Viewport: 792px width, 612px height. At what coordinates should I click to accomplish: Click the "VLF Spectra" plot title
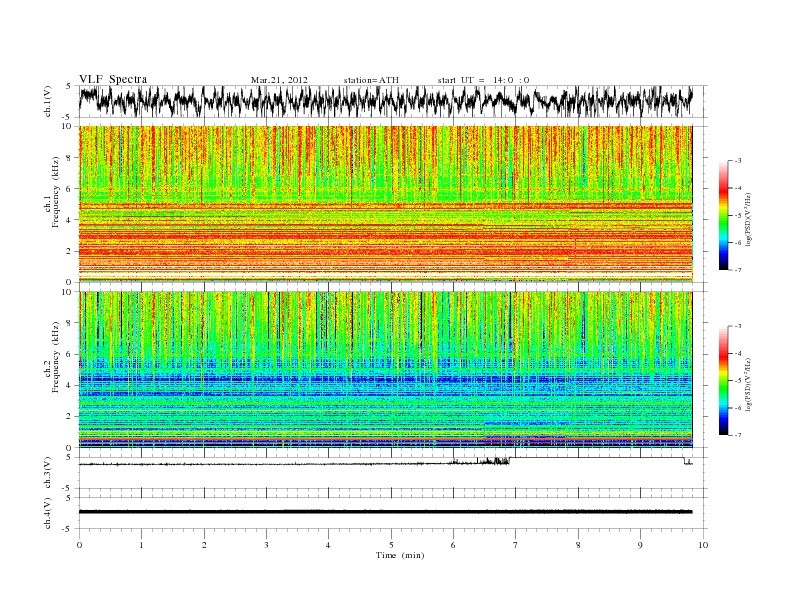click(x=113, y=79)
